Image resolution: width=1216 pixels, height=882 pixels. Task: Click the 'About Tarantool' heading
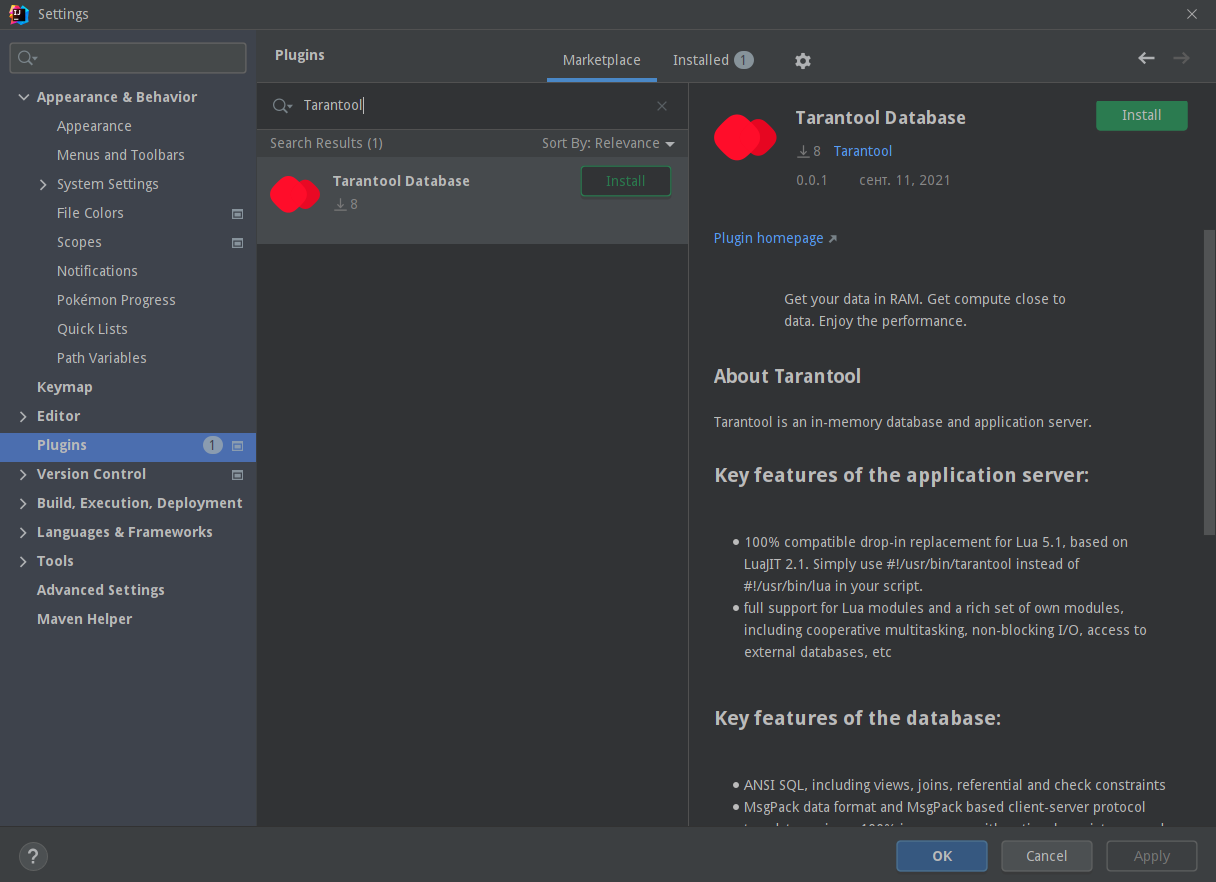(x=787, y=376)
